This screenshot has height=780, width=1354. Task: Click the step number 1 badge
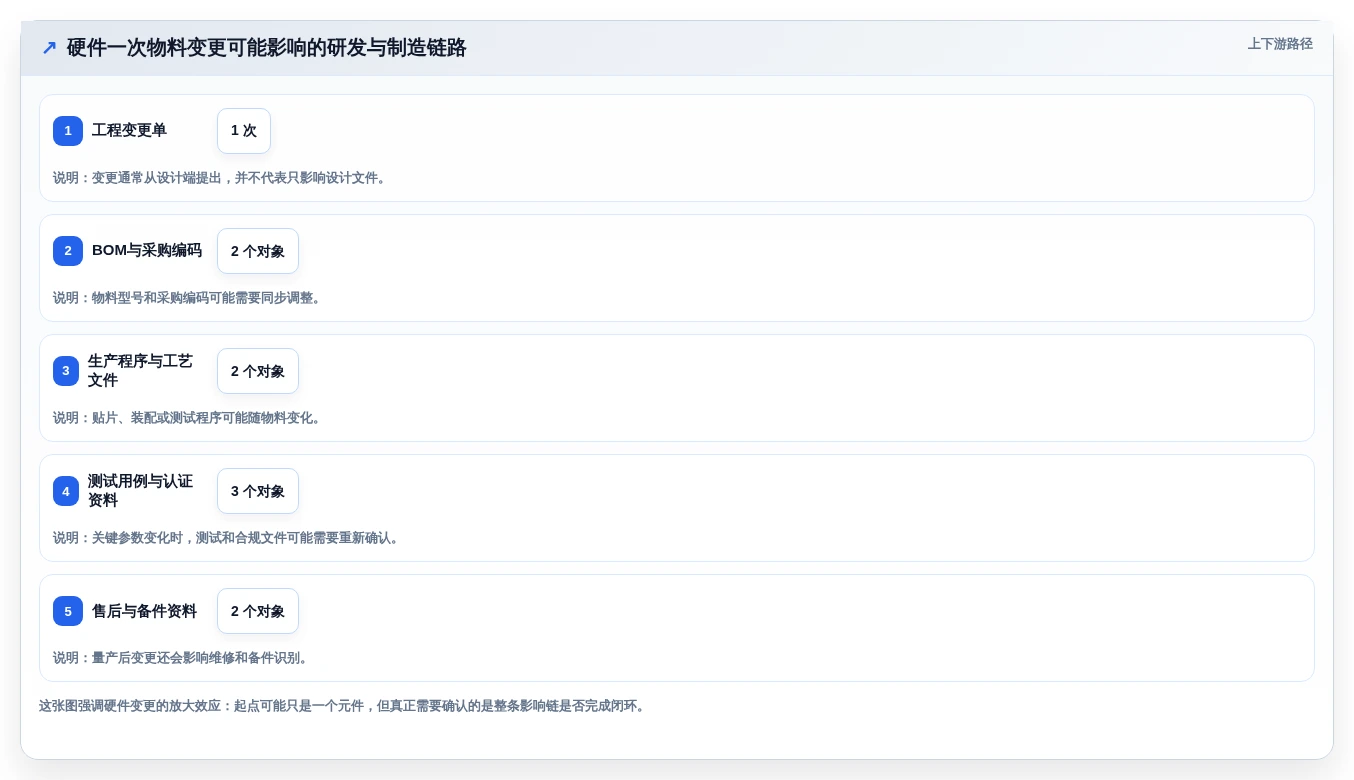(68, 131)
